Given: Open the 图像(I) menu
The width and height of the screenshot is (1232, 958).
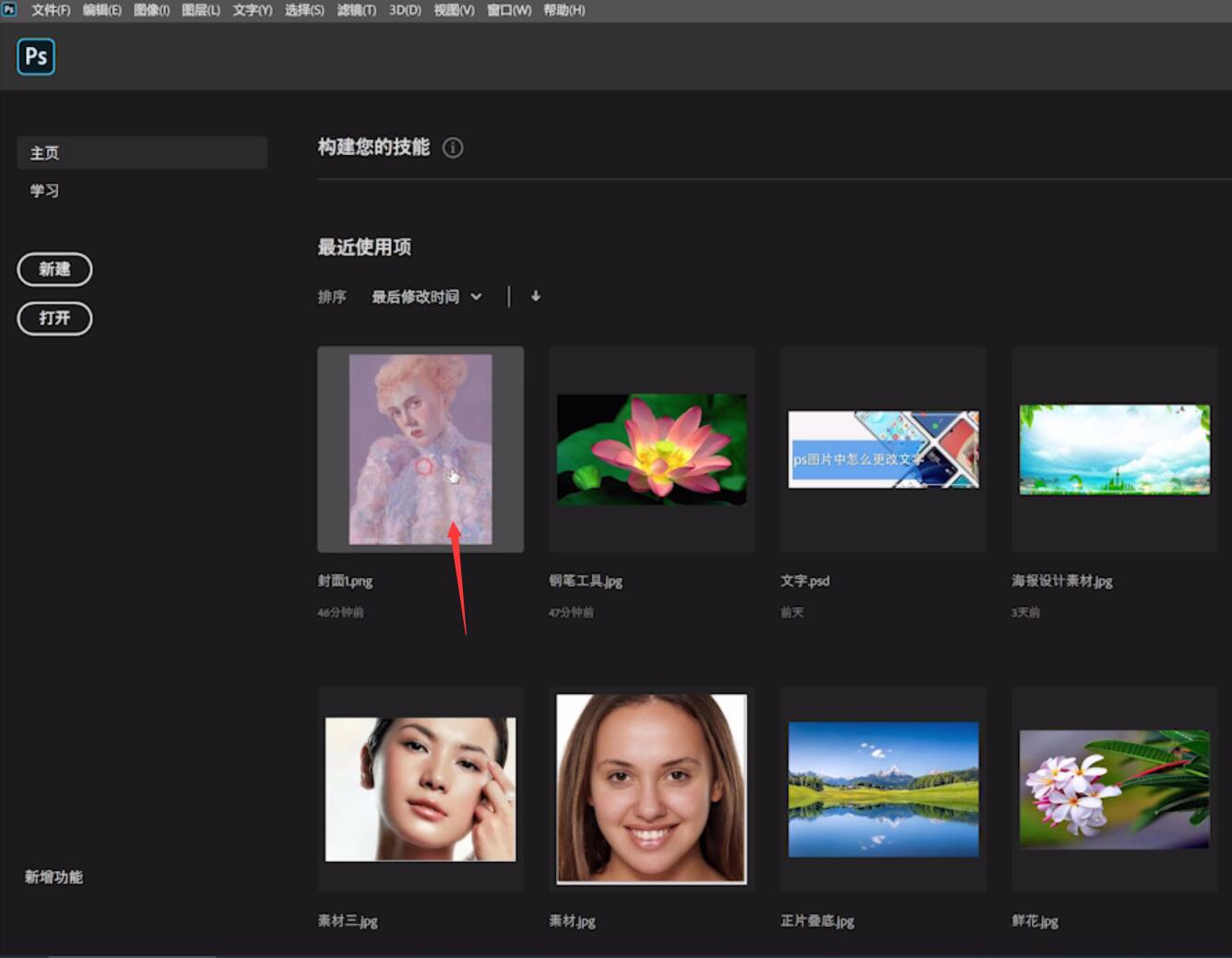Looking at the screenshot, I should coord(152,10).
